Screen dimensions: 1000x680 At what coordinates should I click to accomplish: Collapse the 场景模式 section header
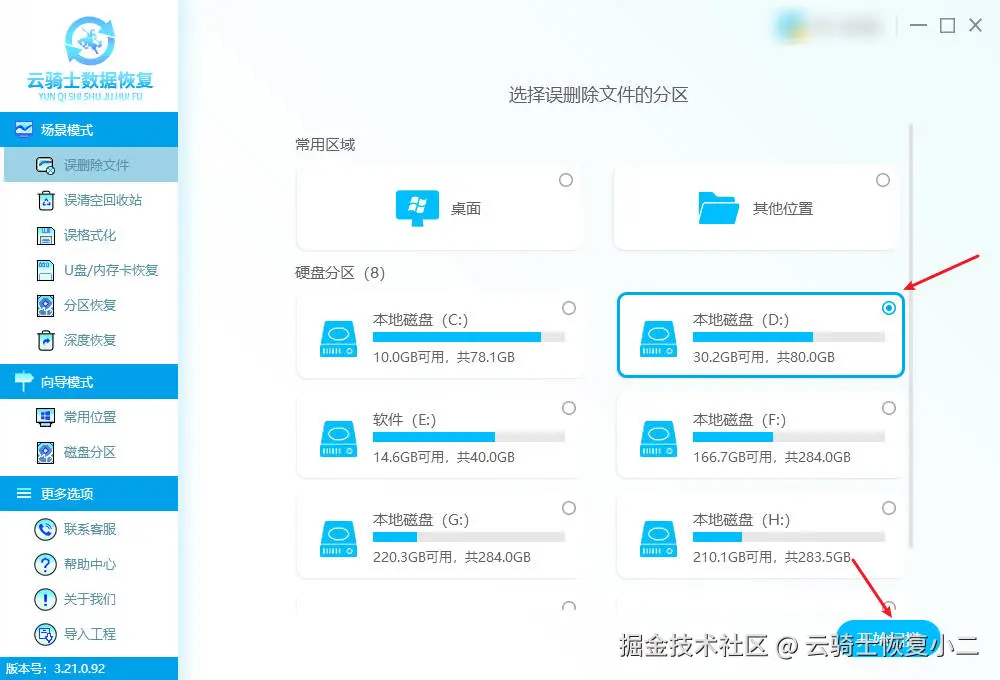point(89,129)
